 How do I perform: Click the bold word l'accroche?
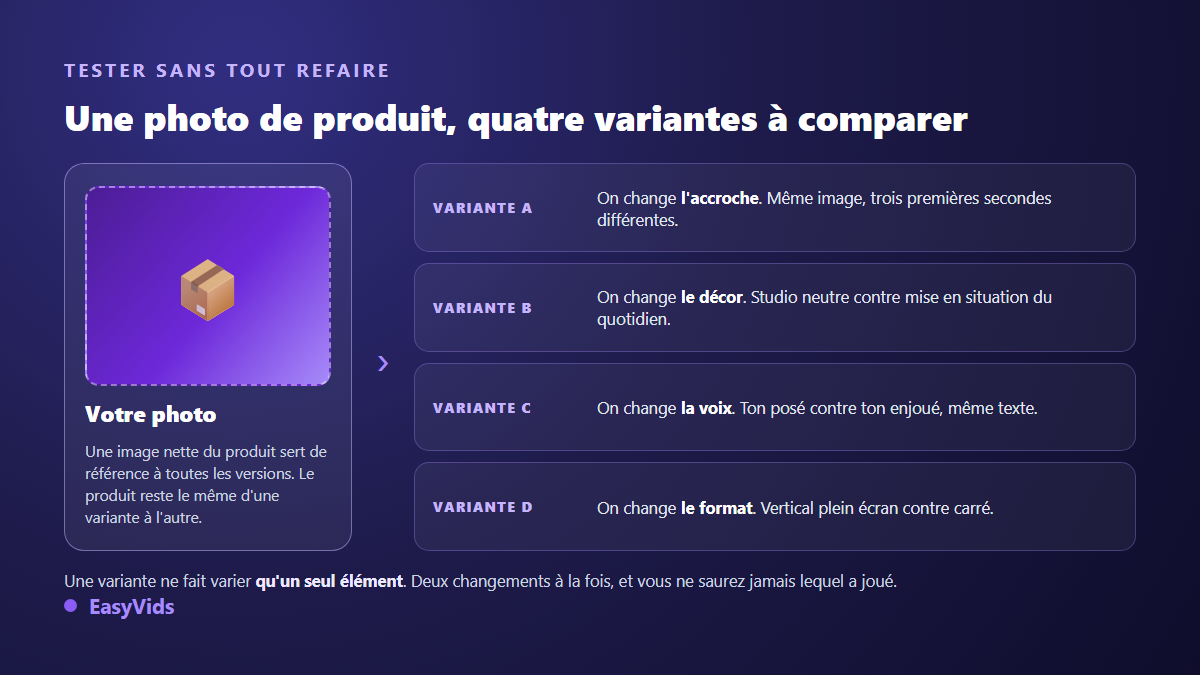720,198
